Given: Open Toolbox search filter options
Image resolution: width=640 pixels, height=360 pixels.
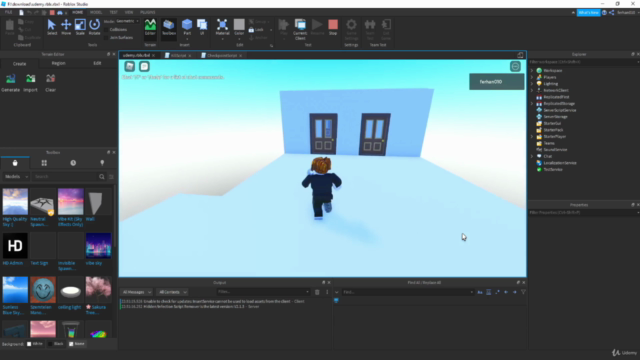Looking at the screenshot, I should tap(111, 177).
